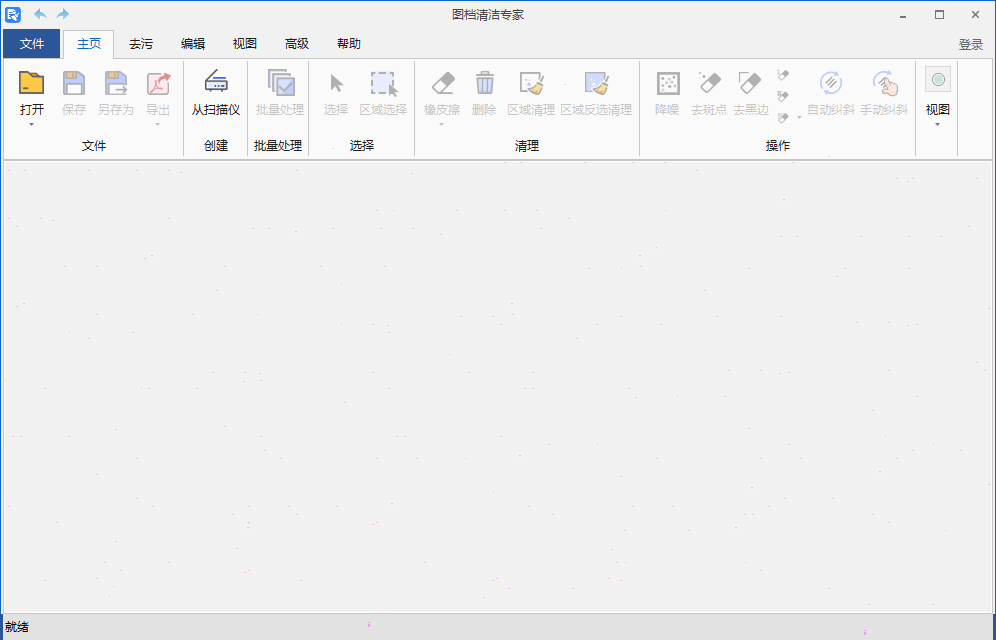The width and height of the screenshot is (996, 640).
Task: Click the redo arrow in title bar
Action: (x=63, y=14)
